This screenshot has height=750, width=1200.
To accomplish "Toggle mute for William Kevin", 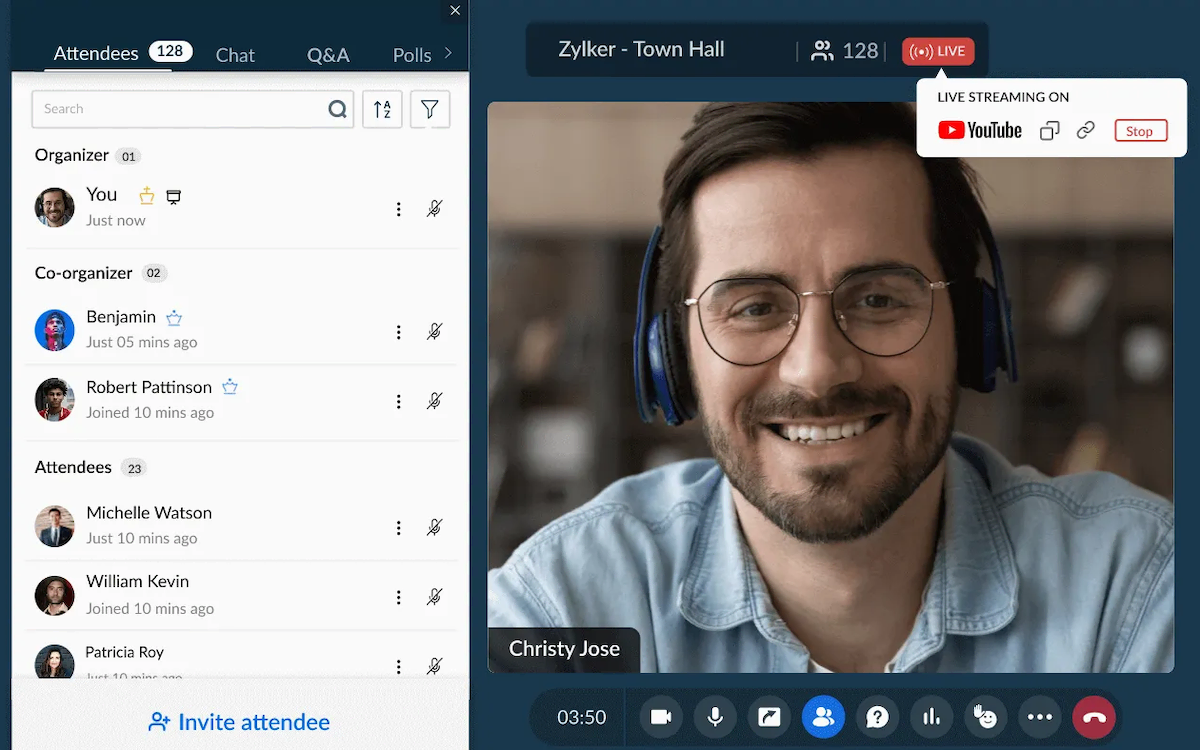I will [434, 597].
